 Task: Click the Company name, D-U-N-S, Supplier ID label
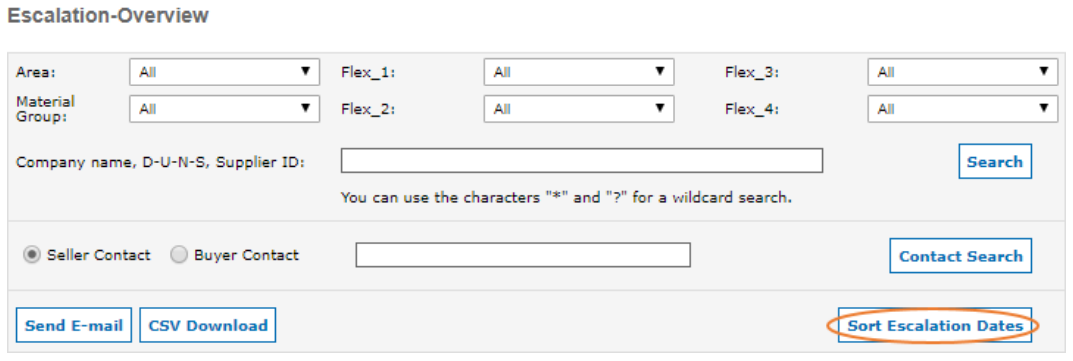(161, 163)
